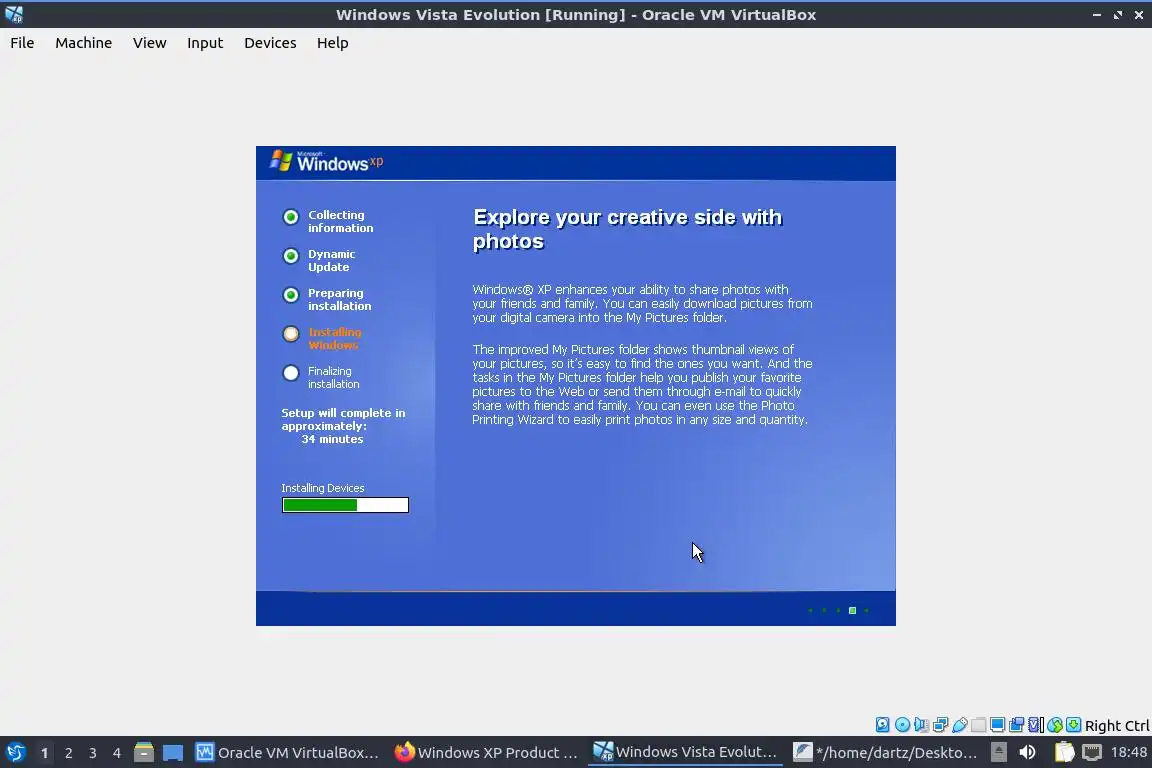This screenshot has width=1152, height=768.
Task: Click the audio indicator icon
Action: 921,725
